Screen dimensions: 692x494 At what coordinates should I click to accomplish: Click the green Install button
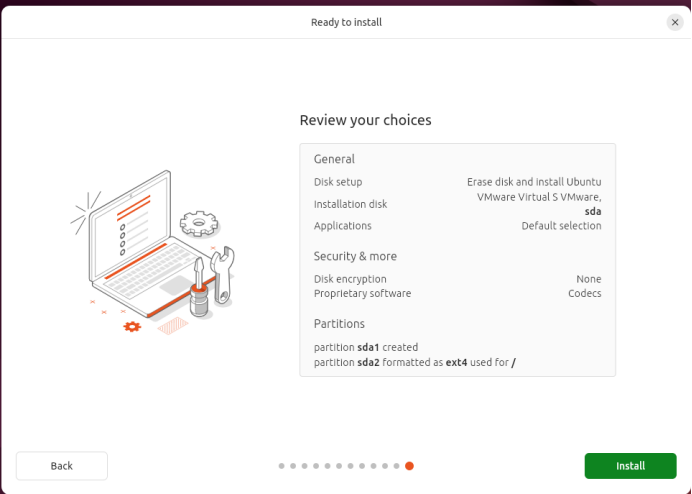click(x=630, y=466)
